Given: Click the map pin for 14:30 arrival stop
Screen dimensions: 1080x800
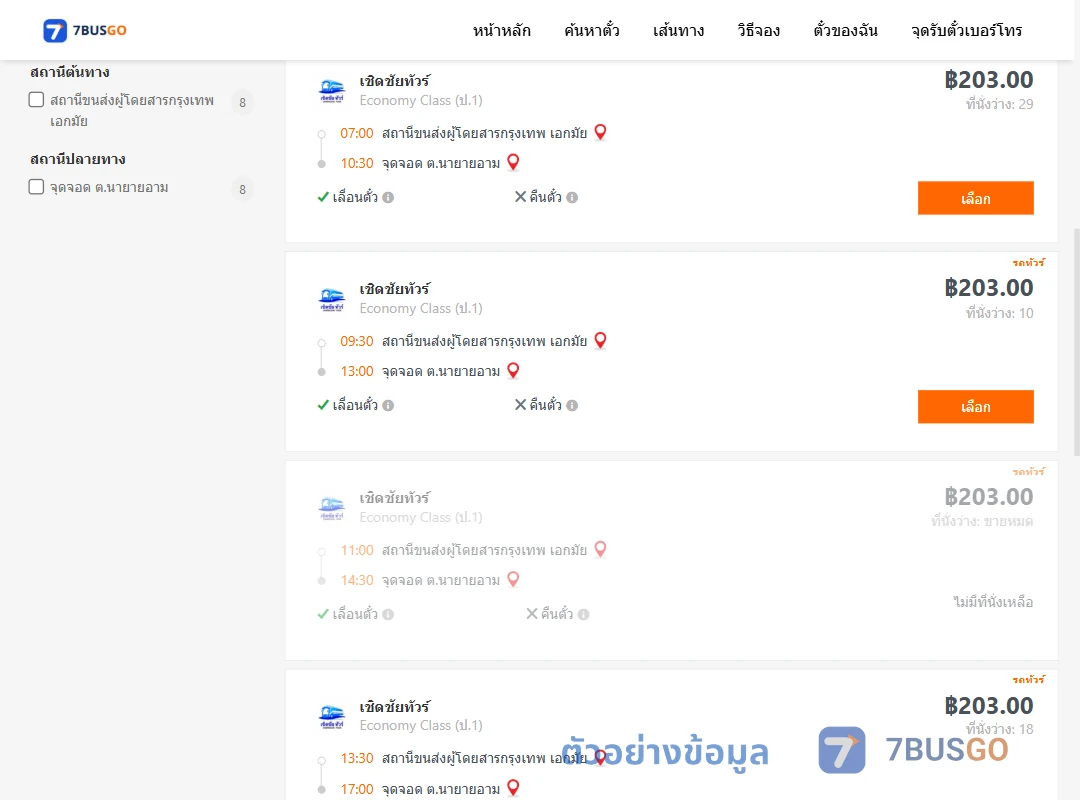Looking at the screenshot, I should point(513,580).
